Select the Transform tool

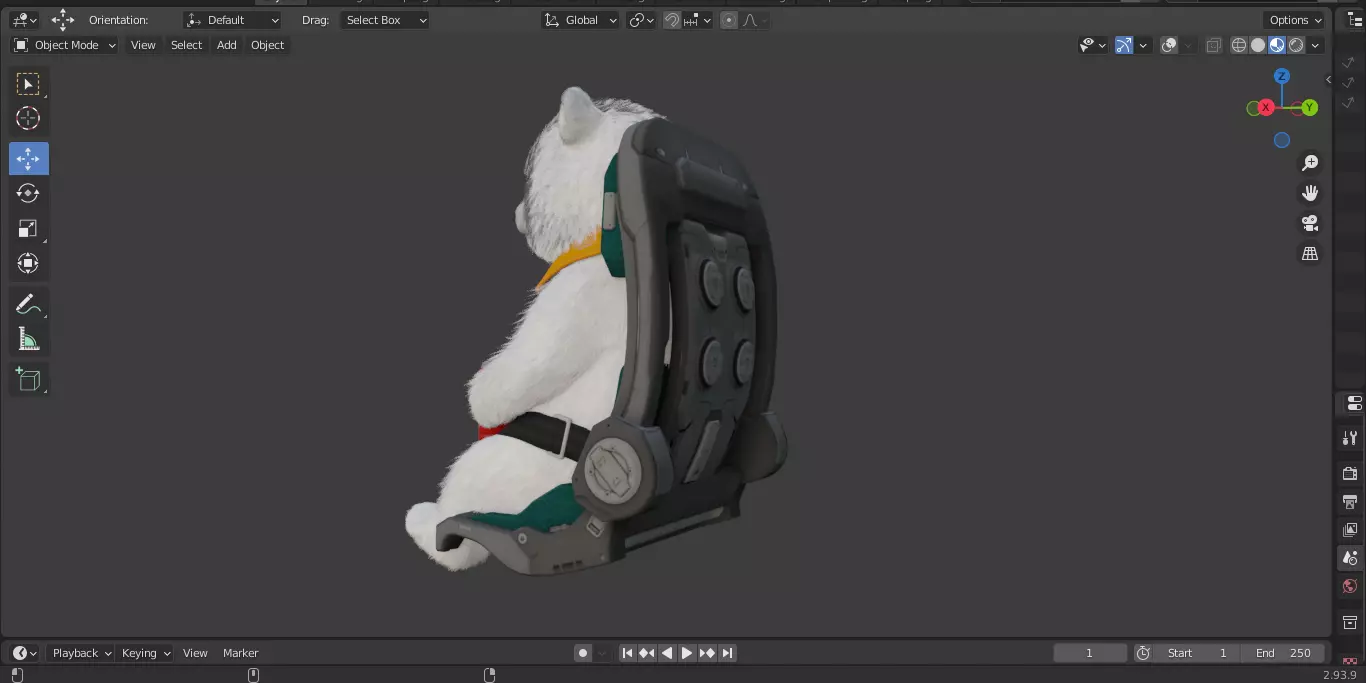pyautogui.click(x=28, y=263)
